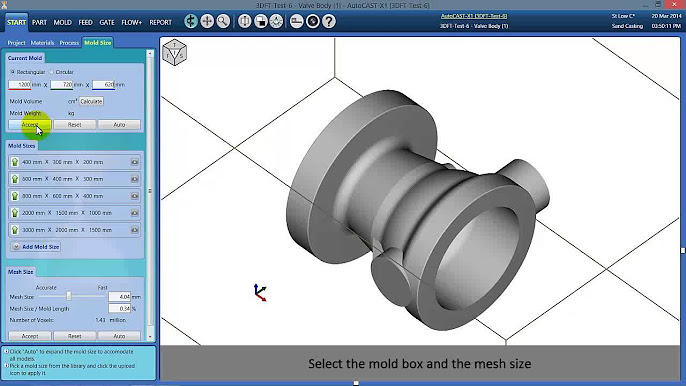Click the 720 mm mold width field
The image size is (686, 386).
point(62,84)
